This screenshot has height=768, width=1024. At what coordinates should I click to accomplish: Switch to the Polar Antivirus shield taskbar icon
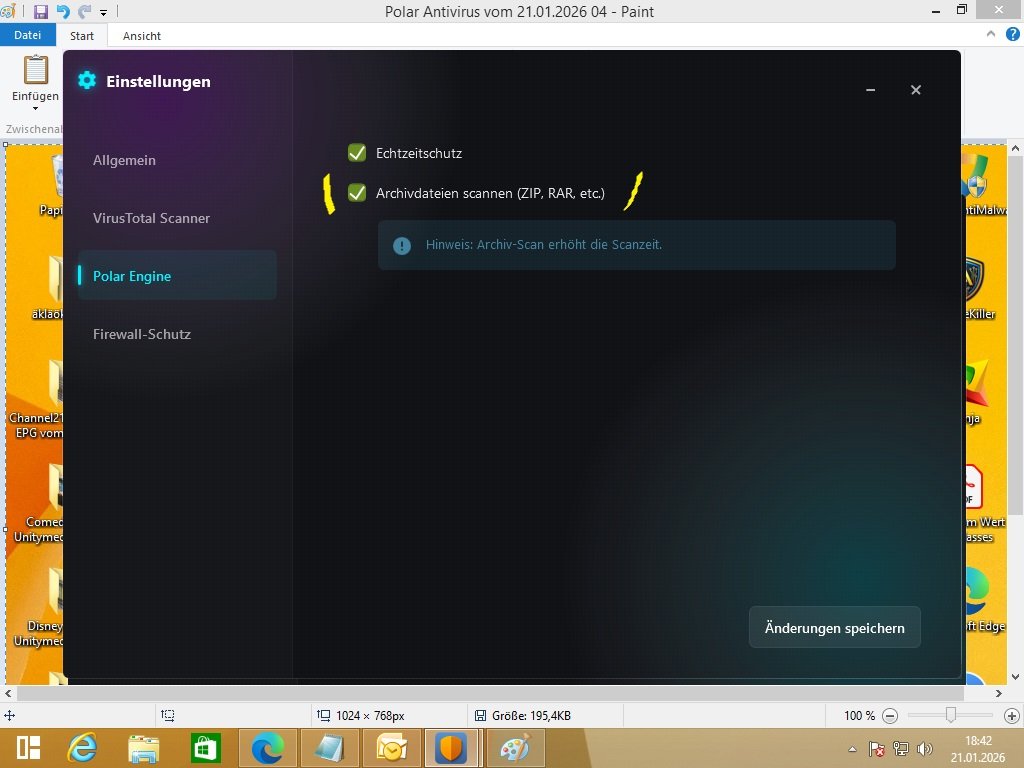pos(452,748)
